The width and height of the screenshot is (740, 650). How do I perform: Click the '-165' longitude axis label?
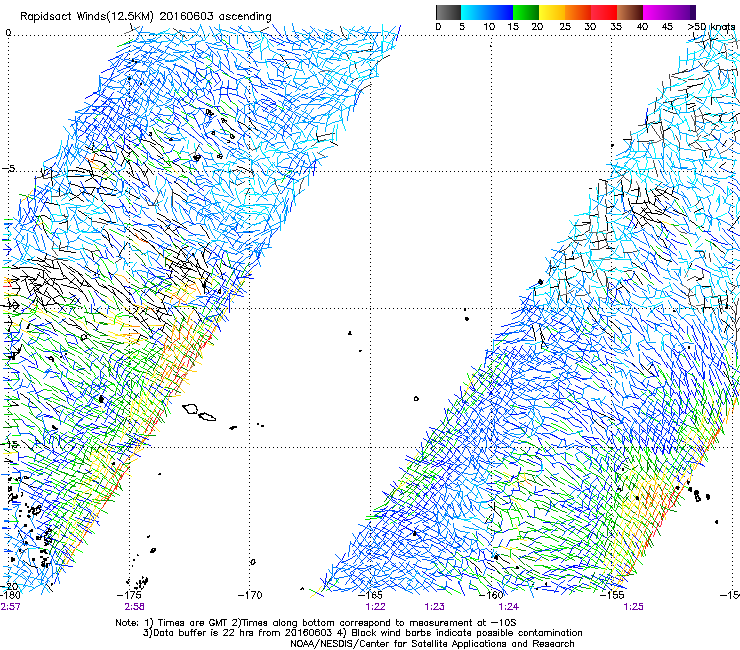[x=371, y=595]
